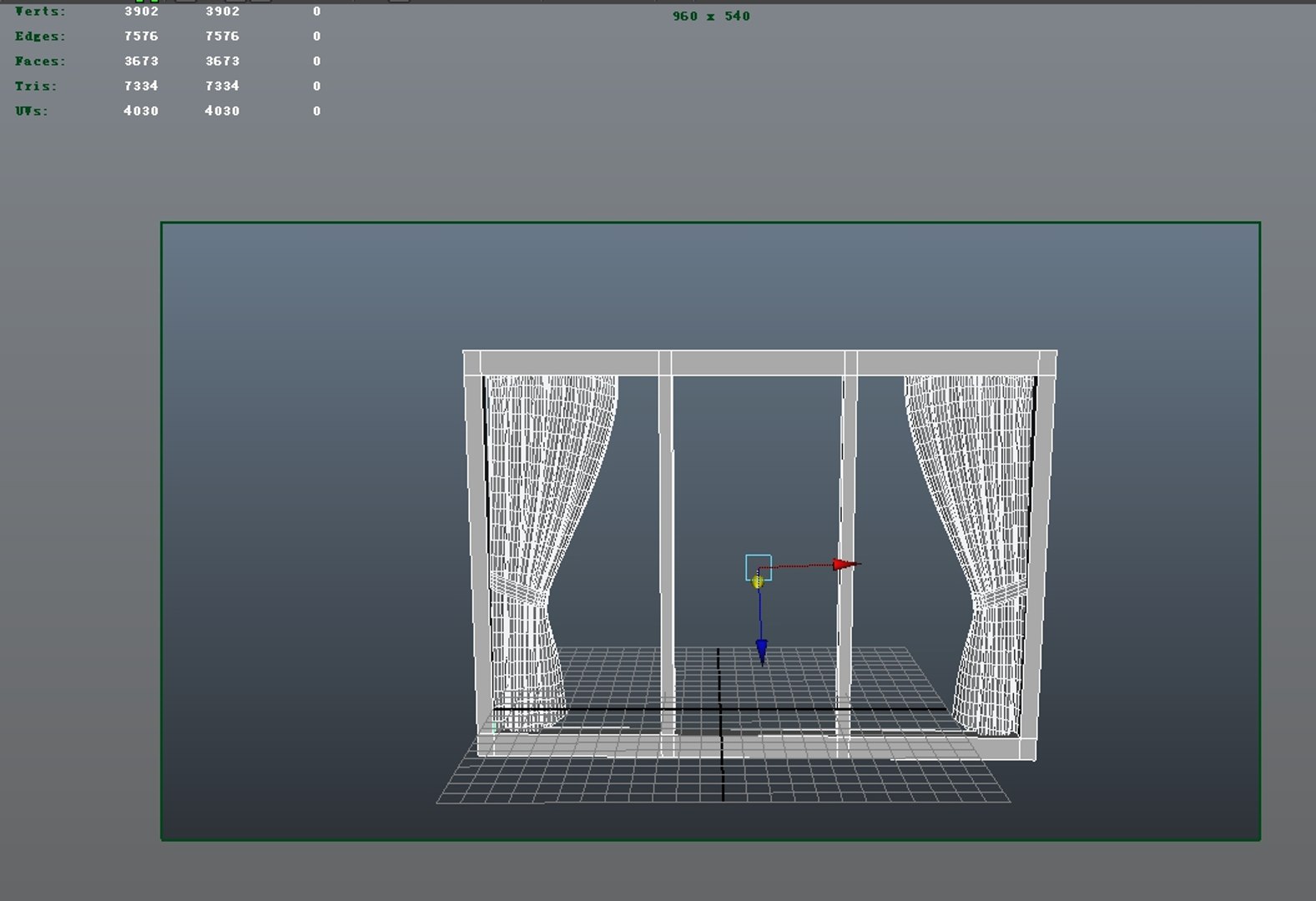Click the Tris: label in the poly count HUD
The image size is (1316, 901).
[x=36, y=86]
